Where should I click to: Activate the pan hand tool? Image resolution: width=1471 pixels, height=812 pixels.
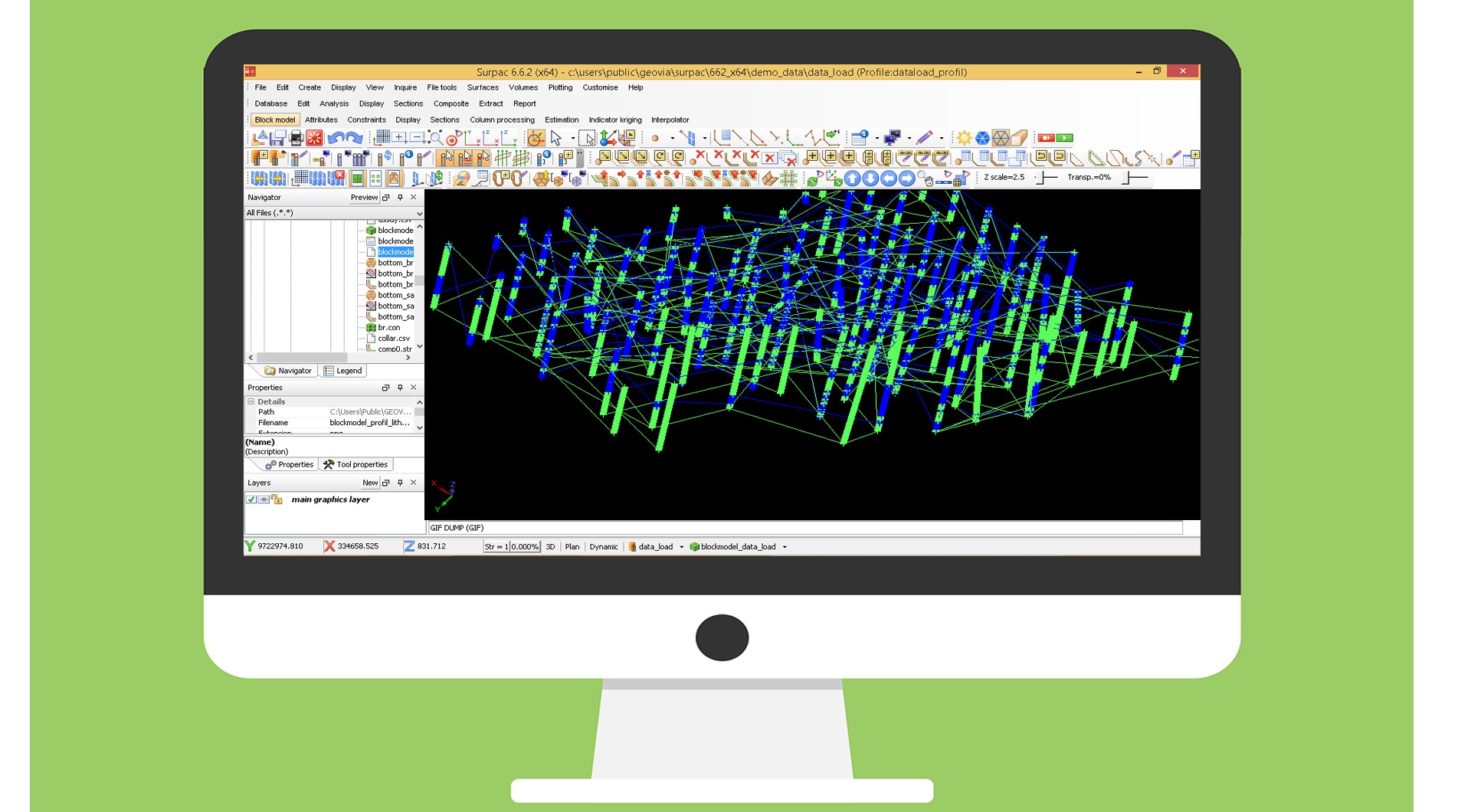coord(929,182)
